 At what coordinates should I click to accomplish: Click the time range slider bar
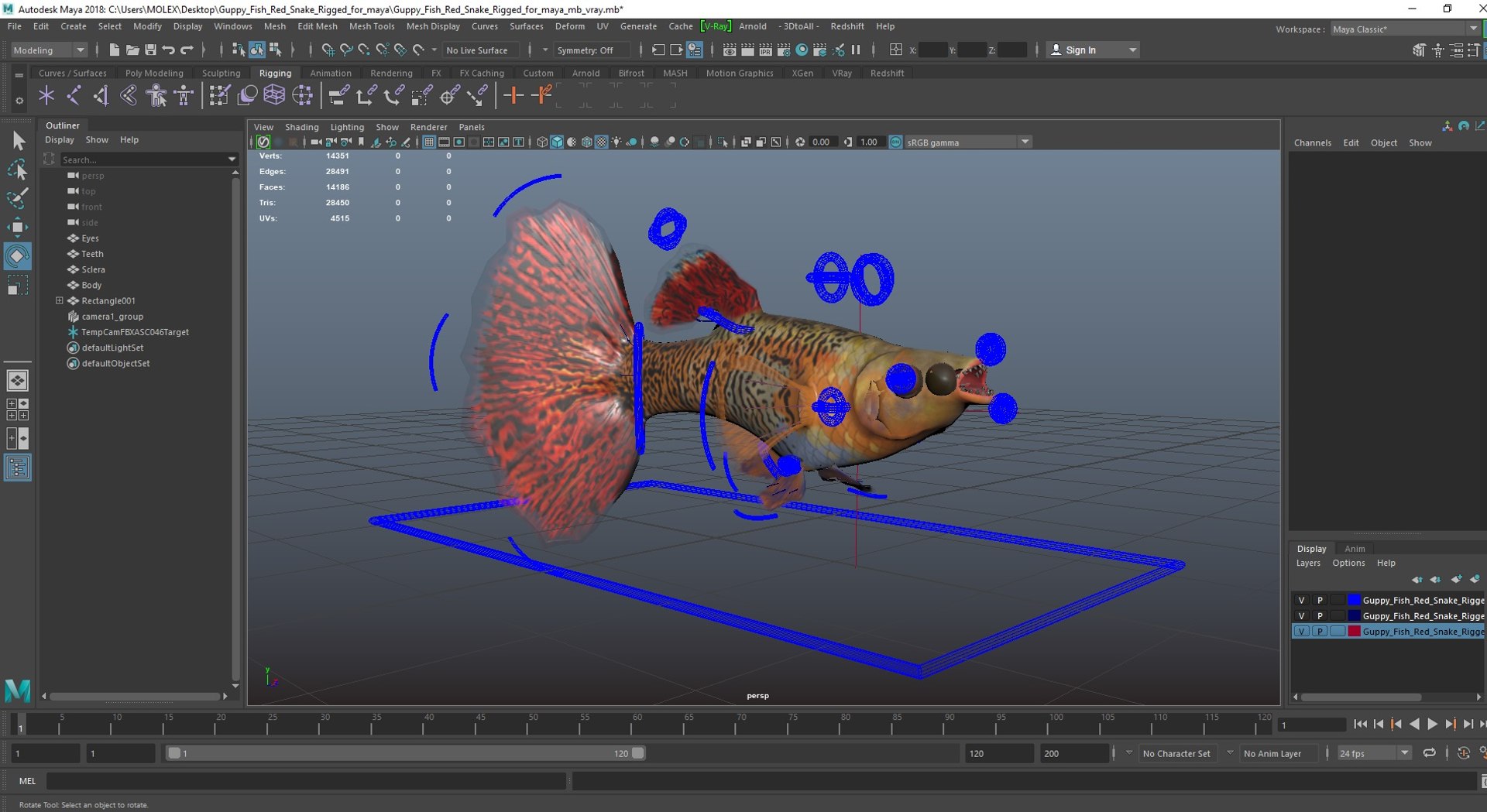click(x=406, y=753)
